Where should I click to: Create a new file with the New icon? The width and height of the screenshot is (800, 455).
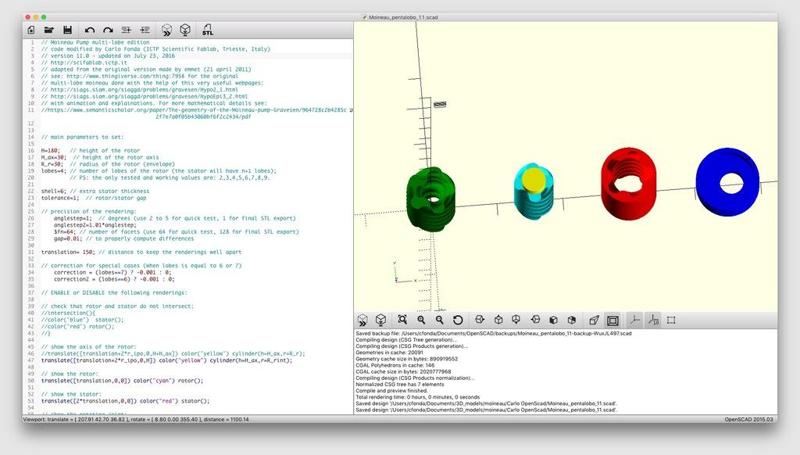(31, 30)
